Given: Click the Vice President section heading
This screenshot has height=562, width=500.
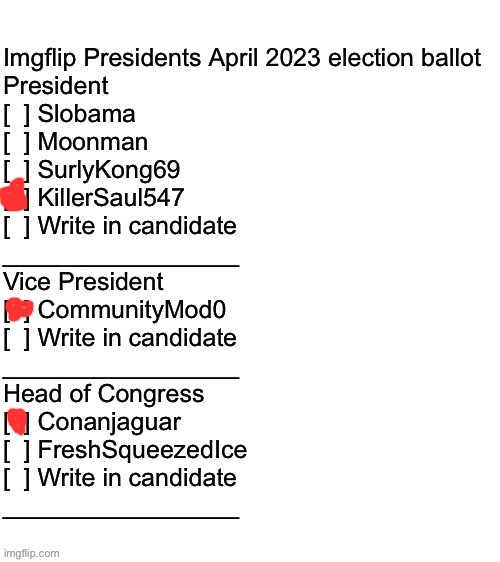Looking at the screenshot, I should pos(84,282).
